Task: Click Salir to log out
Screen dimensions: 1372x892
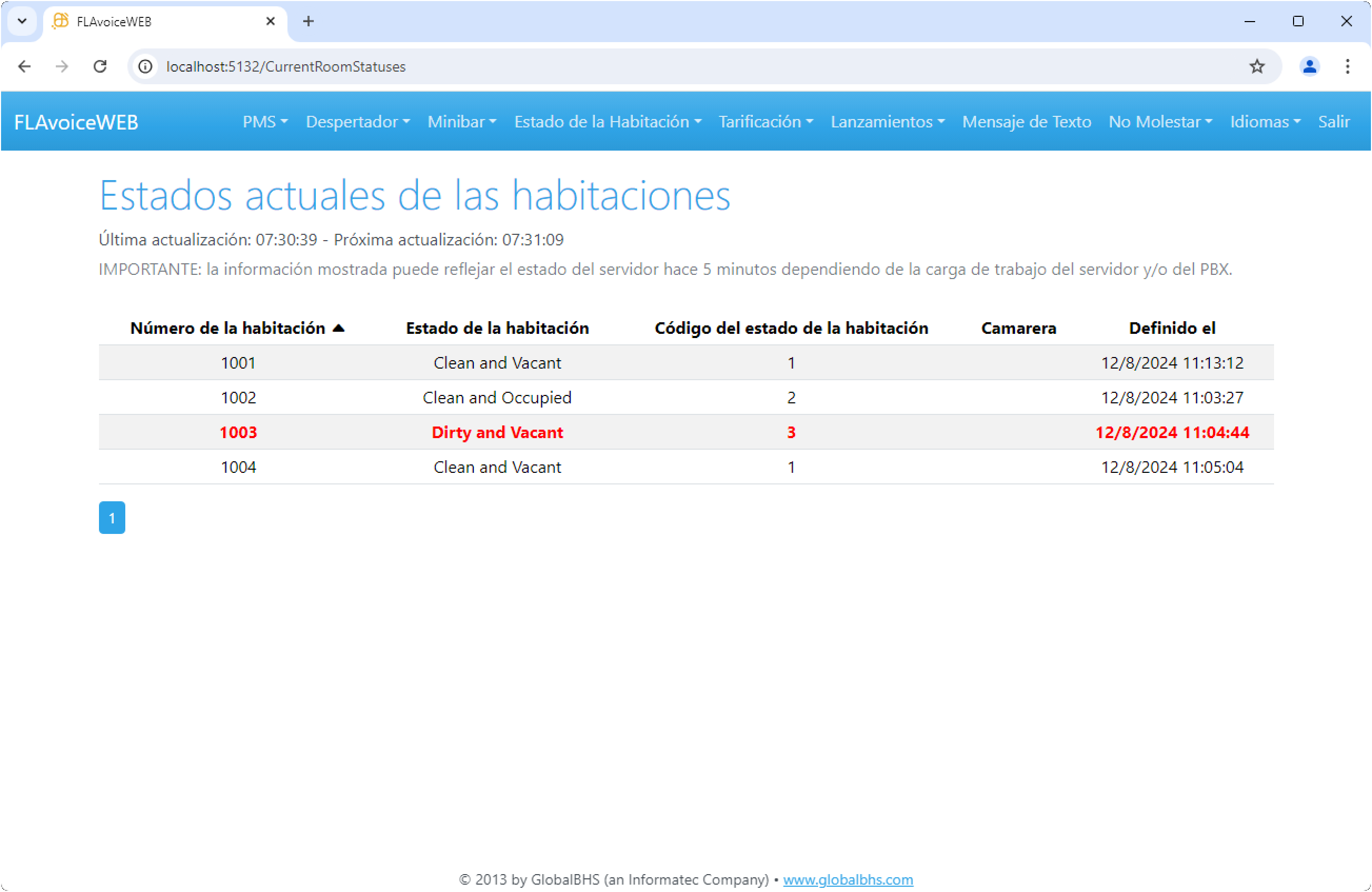Action: point(1334,122)
